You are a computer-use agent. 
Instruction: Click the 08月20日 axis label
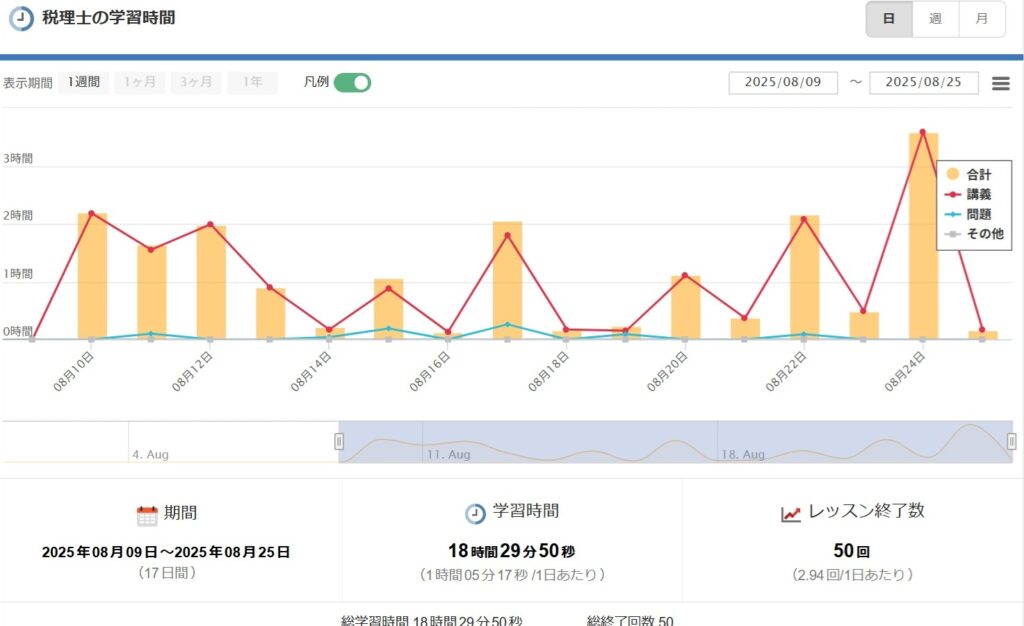point(667,371)
